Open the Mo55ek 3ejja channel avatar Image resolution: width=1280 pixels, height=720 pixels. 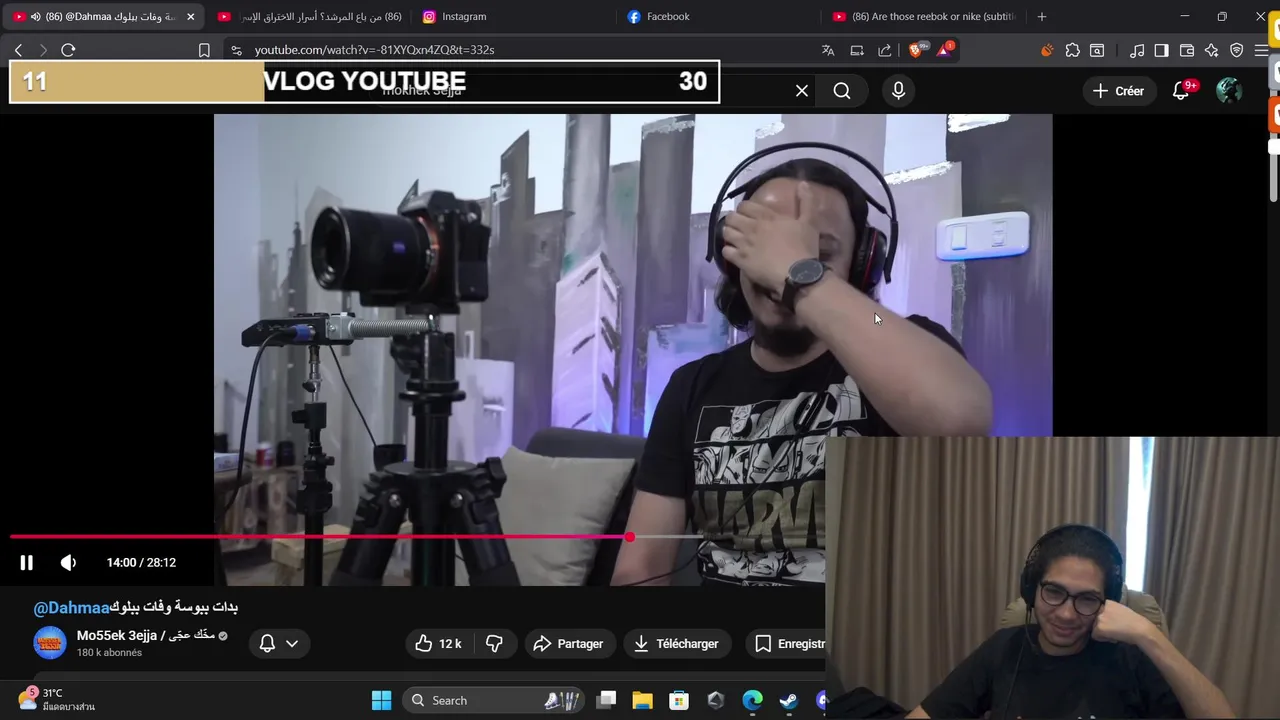point(50,643)
